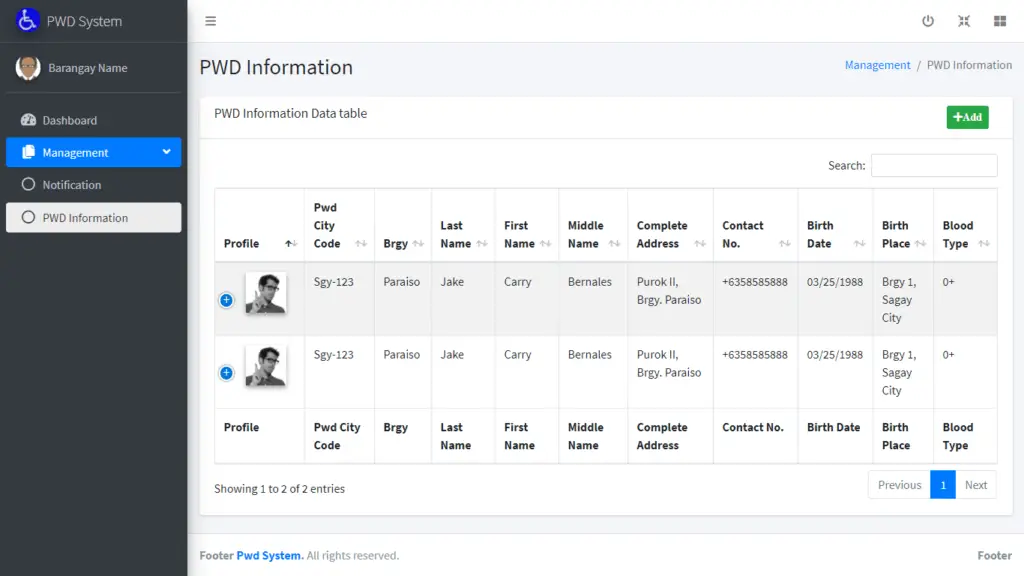This screenshot has height=576, width=1024.
Task: Click the power logout icon
Action: [x=928, y=20]
